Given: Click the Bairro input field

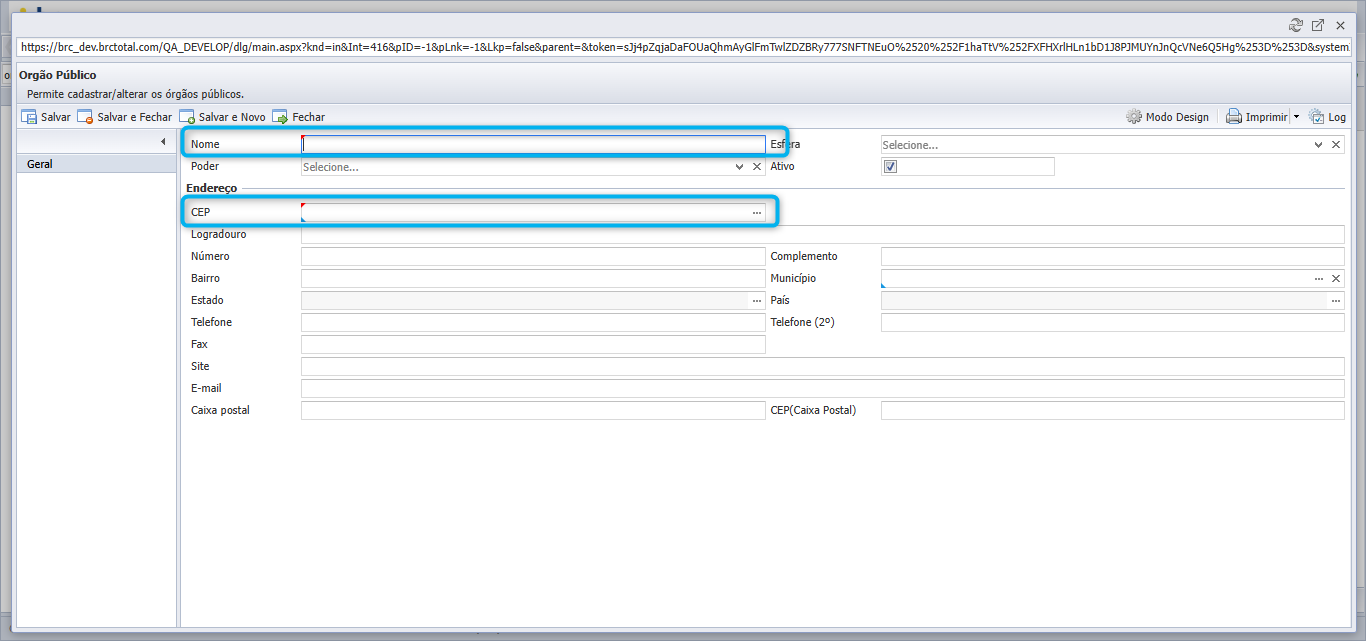Looking at the screenshot, I should coord(533,278).
